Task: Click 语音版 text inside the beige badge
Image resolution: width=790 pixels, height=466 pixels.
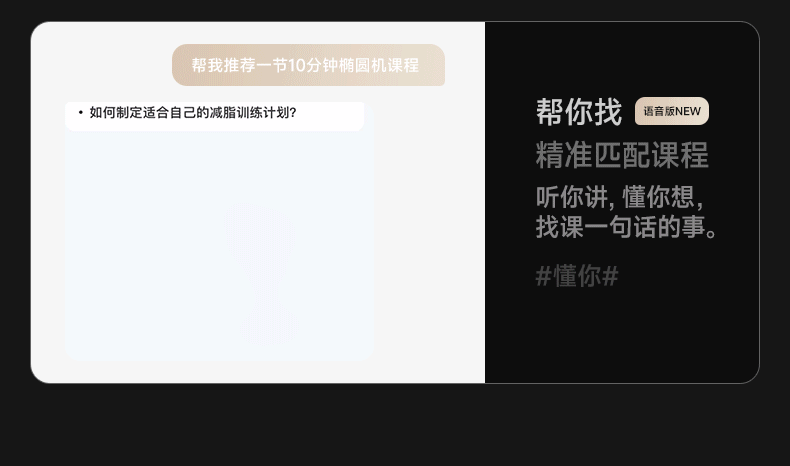Action: 659,111
